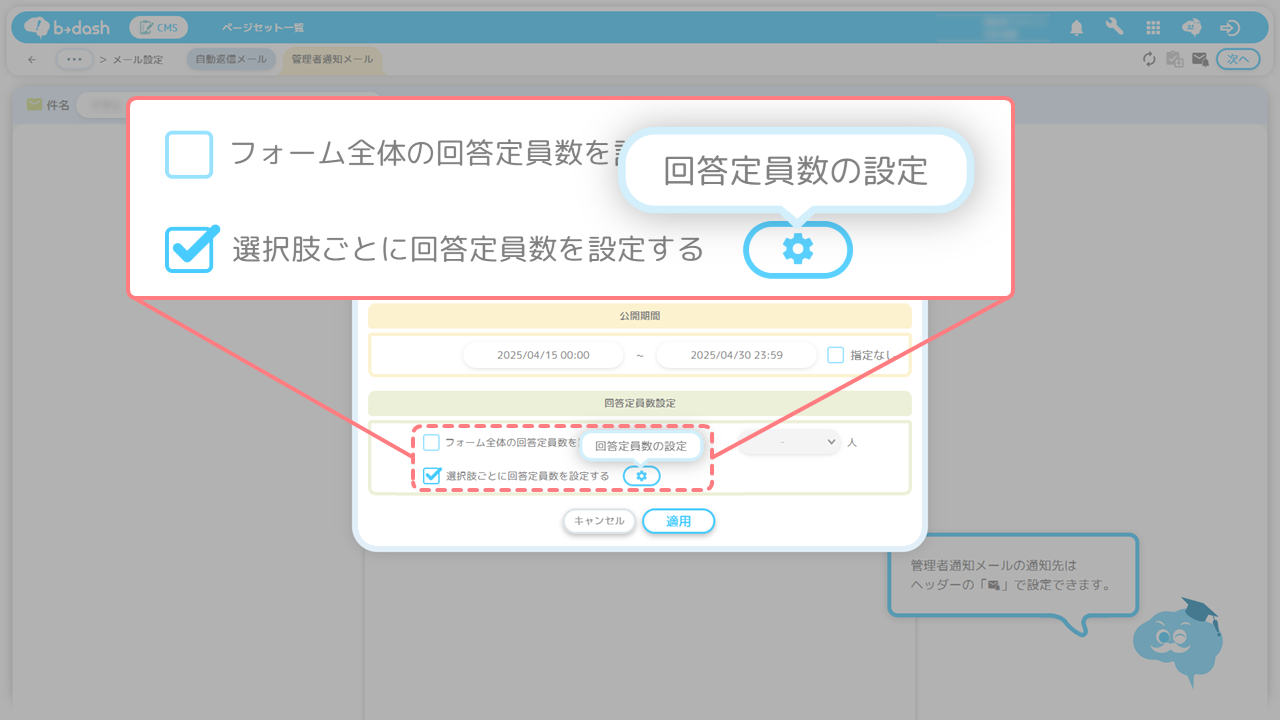1280x720 pixels.
Task: Open the 人 capacity number dropdown
Action: (x=790, y=441)
